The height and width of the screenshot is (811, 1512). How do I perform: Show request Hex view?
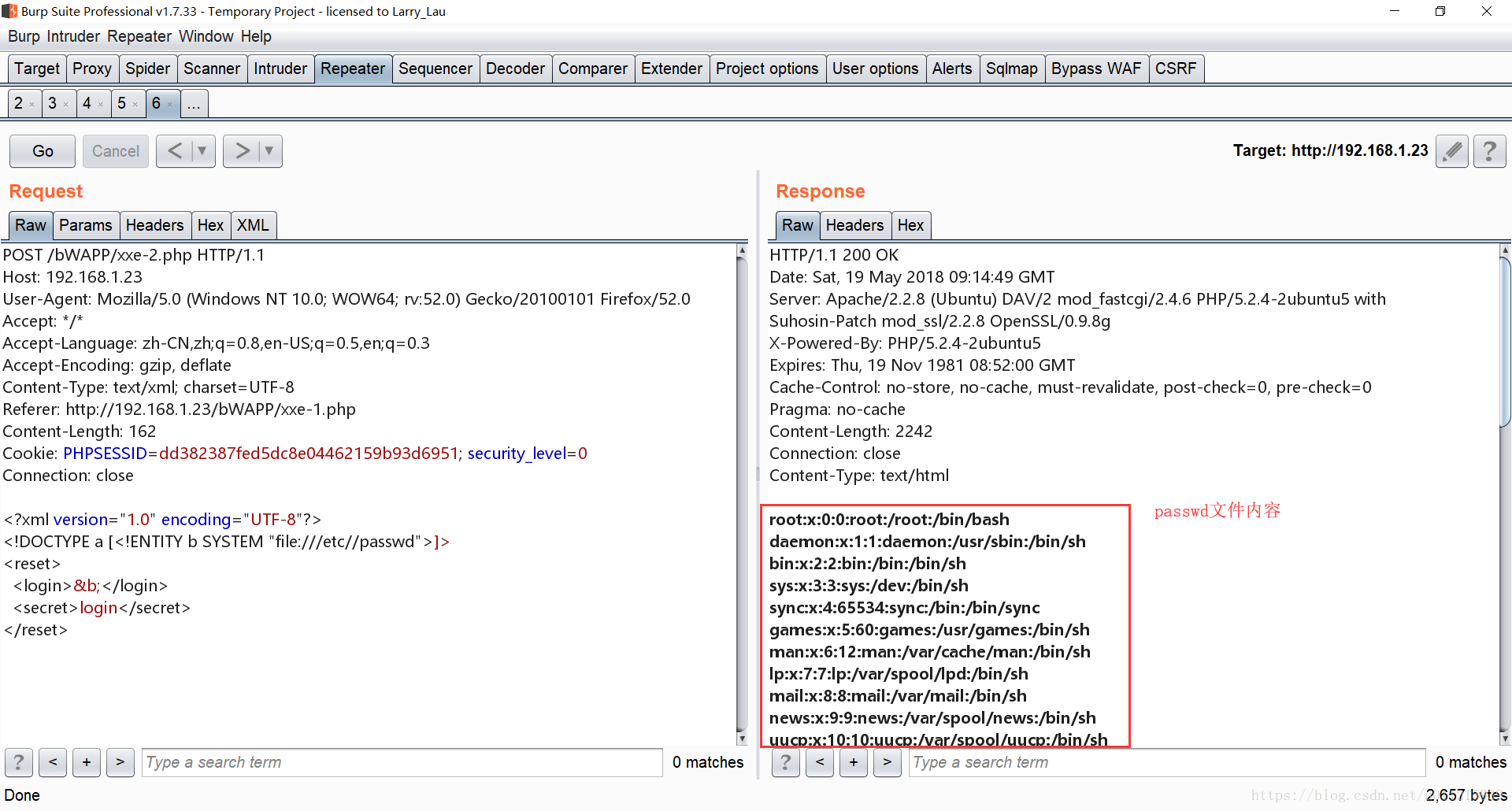tap(210, 226)
